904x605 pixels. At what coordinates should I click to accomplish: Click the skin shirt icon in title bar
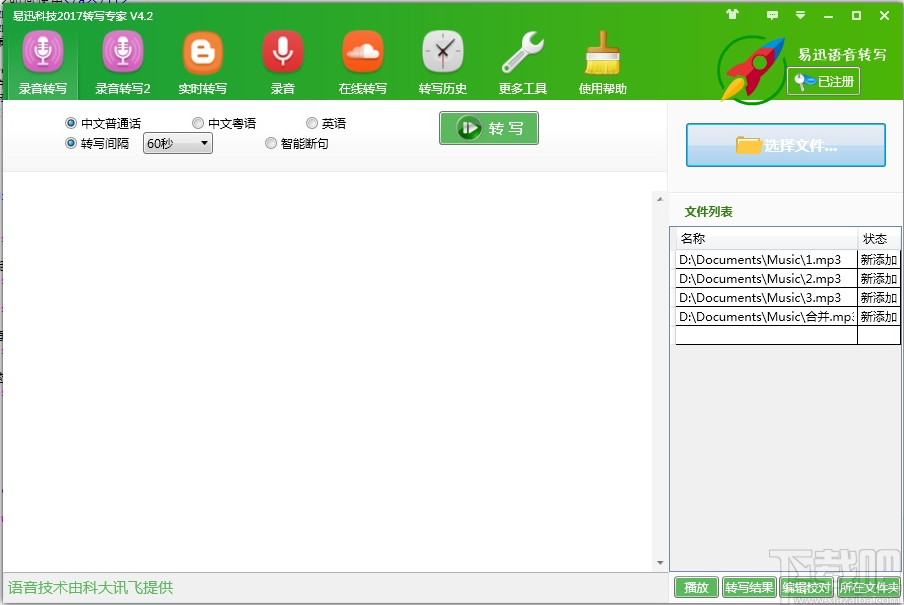pyautogui.click(x=733, y=14)
